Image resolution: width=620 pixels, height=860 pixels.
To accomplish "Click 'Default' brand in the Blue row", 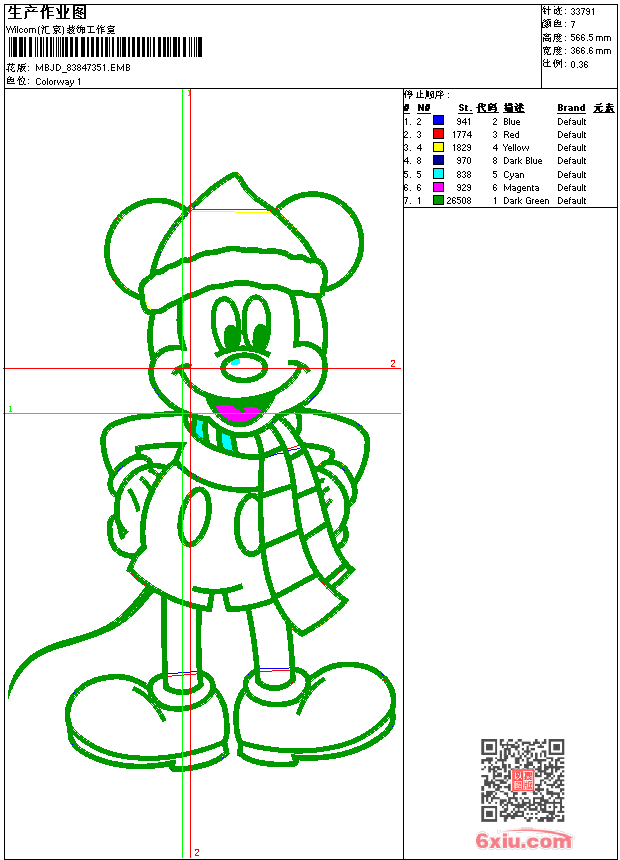I will 571,122.
